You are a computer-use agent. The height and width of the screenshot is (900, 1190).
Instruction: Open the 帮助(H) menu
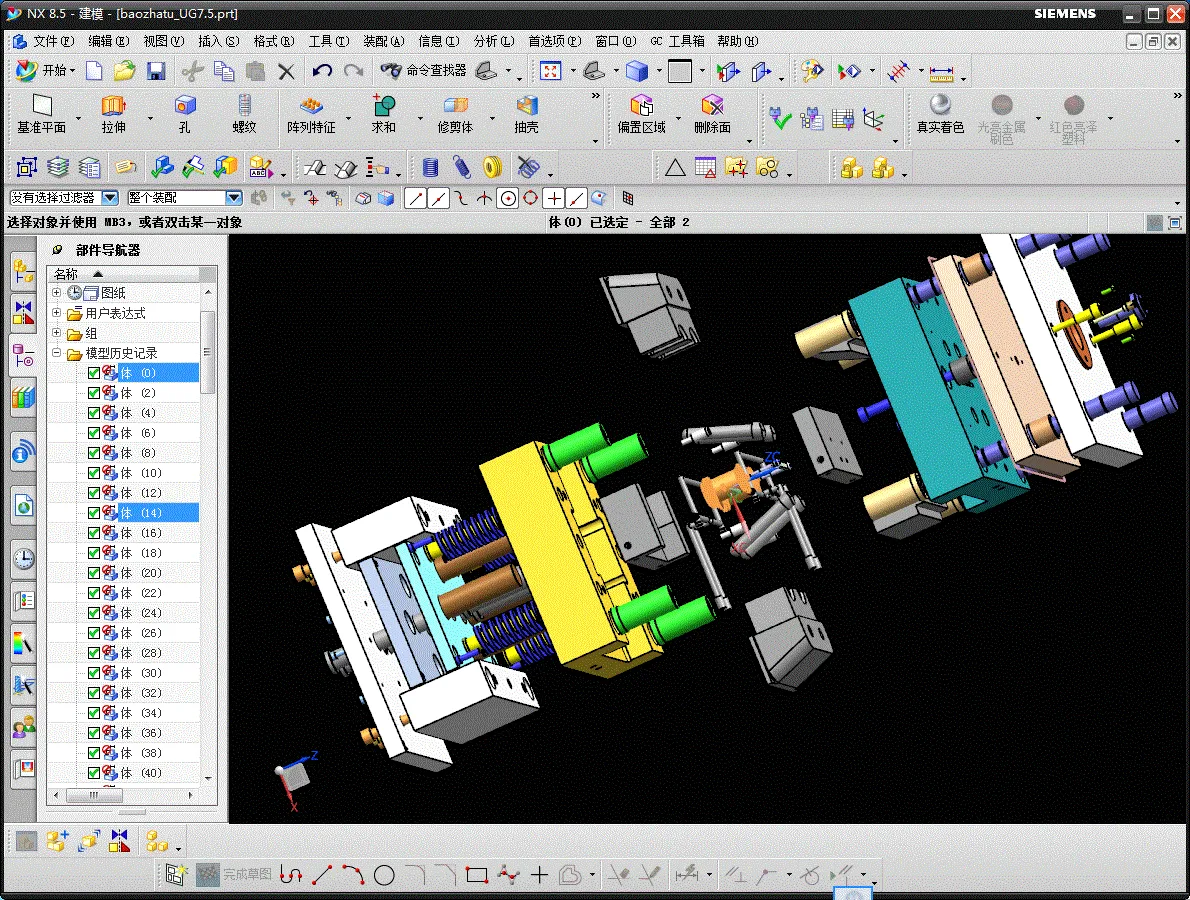tap(738, 41)
